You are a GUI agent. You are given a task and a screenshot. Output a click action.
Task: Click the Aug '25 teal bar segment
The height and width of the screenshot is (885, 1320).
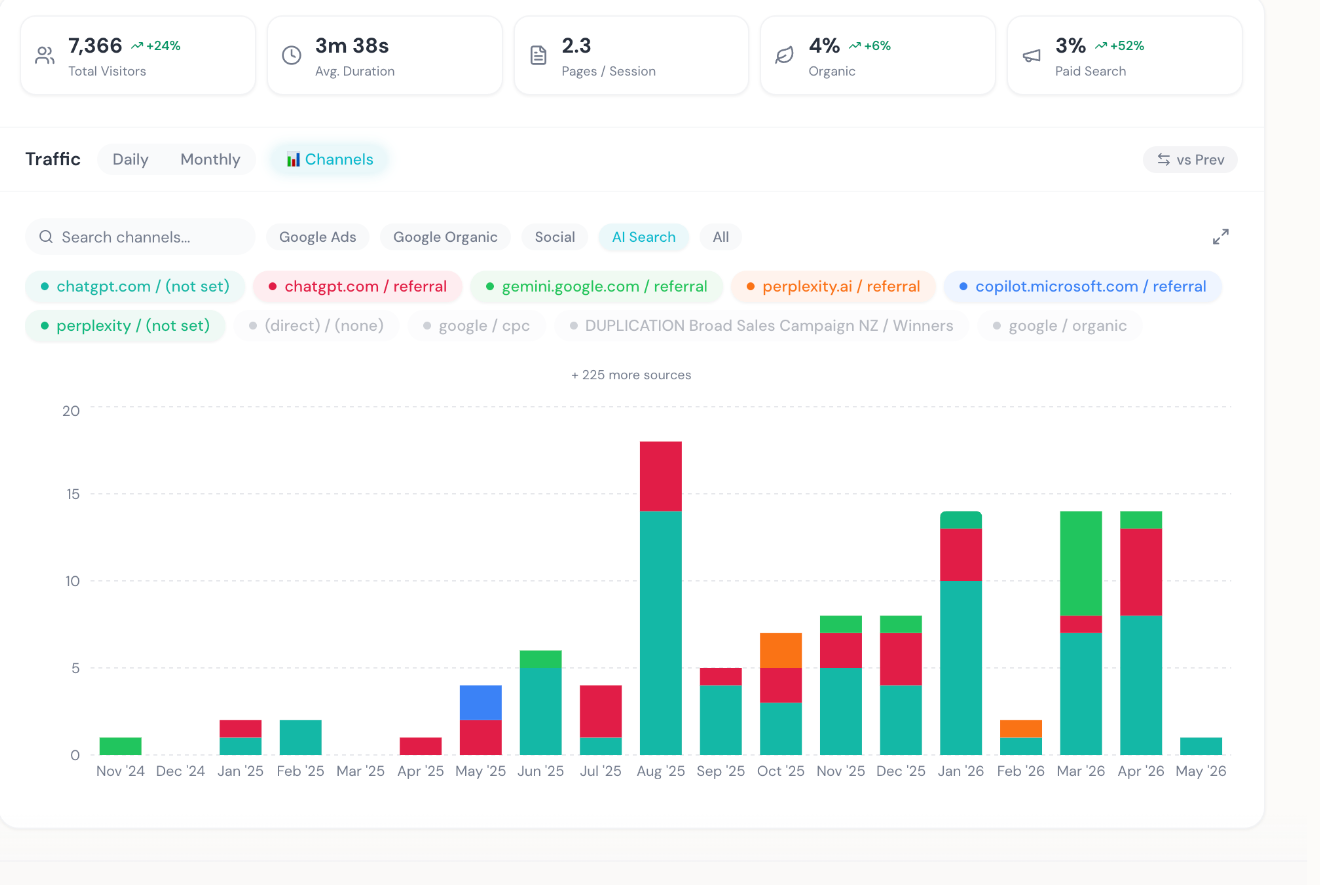coord(661,633)
